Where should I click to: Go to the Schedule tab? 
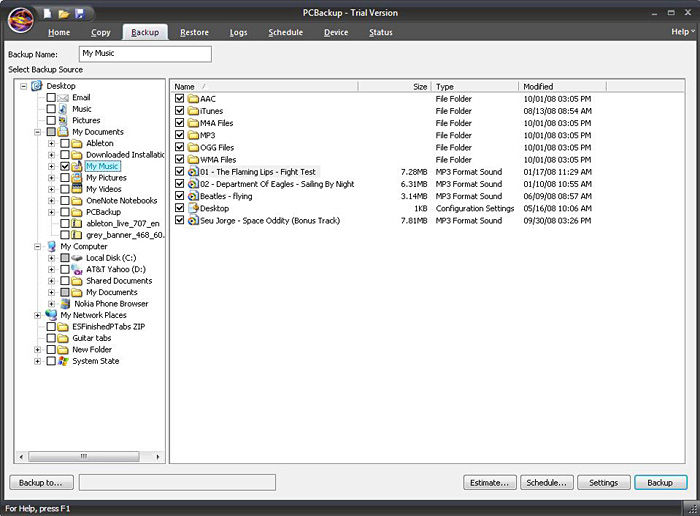(286, 32)
